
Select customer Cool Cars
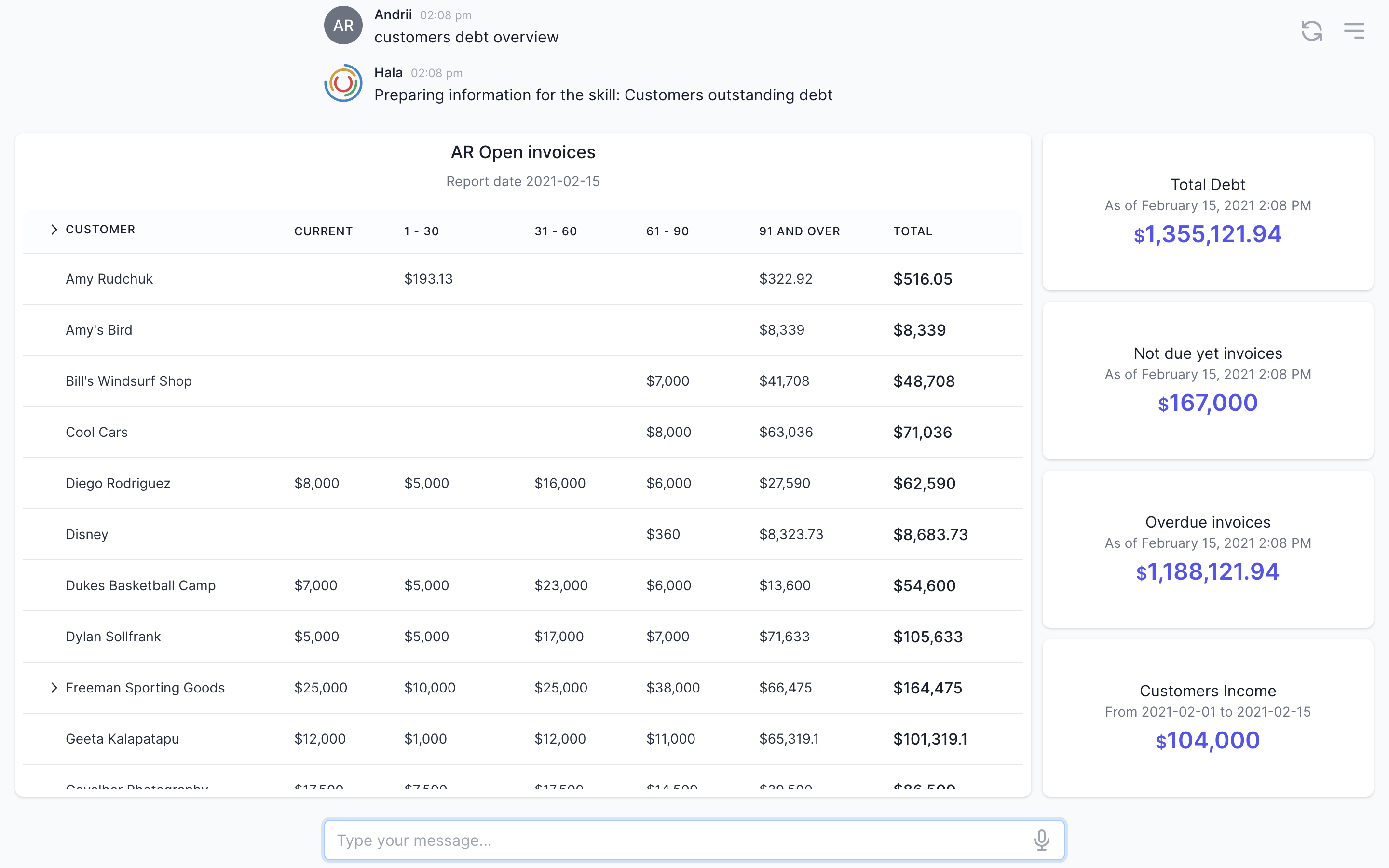[96, 432]
